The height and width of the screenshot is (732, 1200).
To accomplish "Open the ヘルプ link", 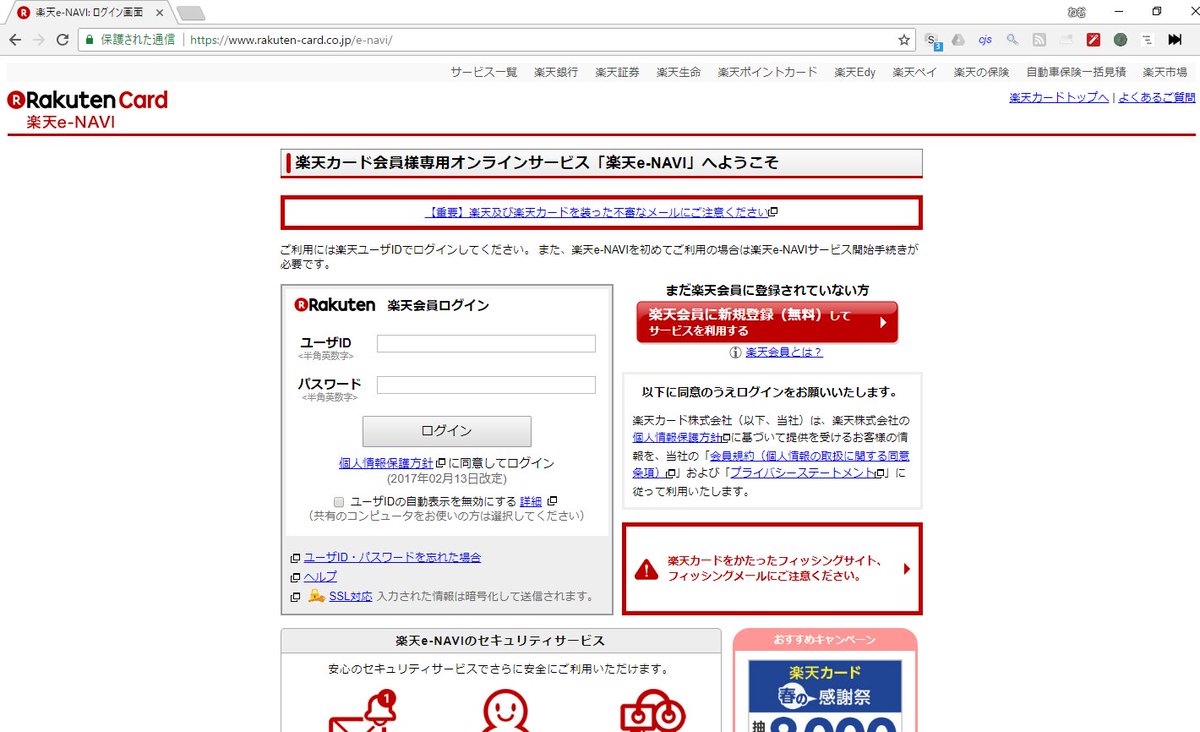I will point(320,577).
